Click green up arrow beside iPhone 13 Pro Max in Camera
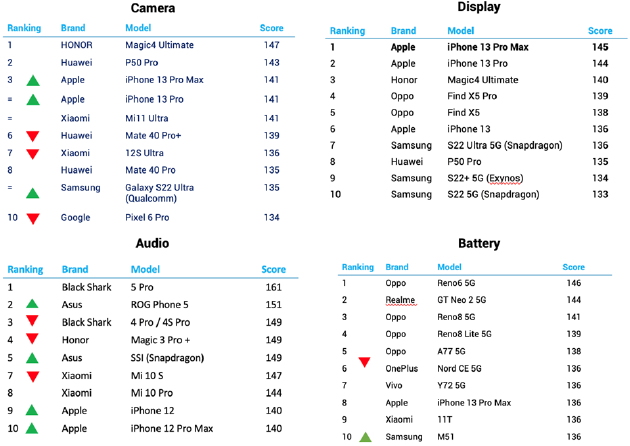This screenshot has width=630, height=446. coord(32,81)
